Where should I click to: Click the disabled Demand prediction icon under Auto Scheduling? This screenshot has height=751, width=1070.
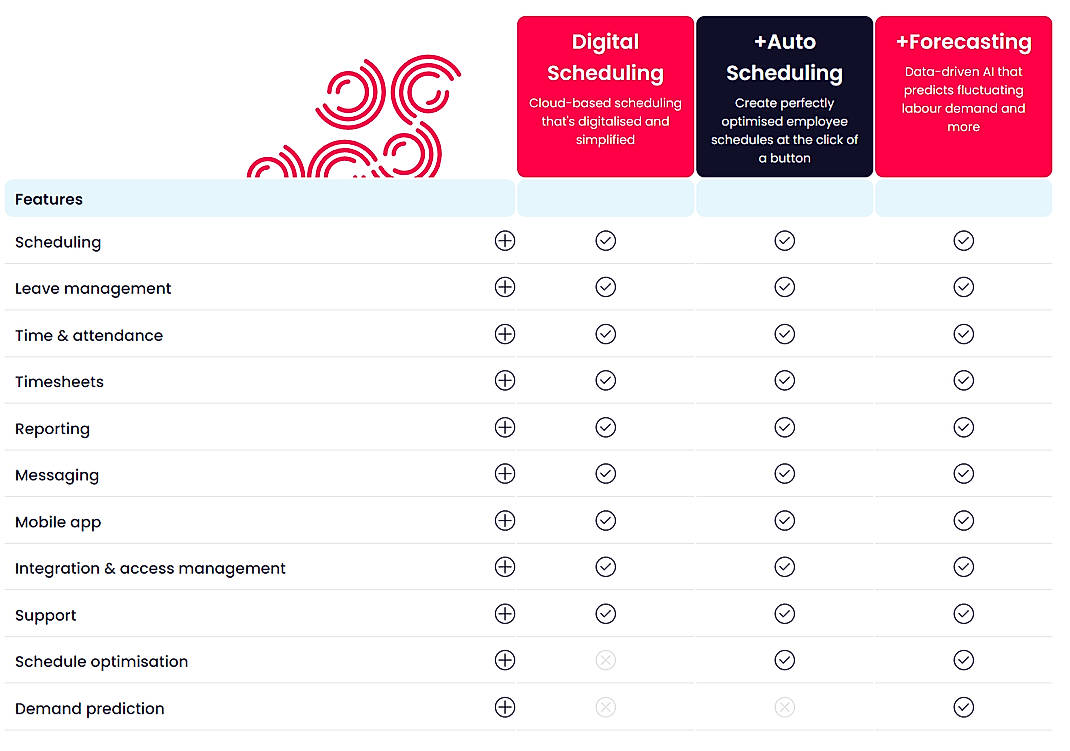click(x=784, y=707)
